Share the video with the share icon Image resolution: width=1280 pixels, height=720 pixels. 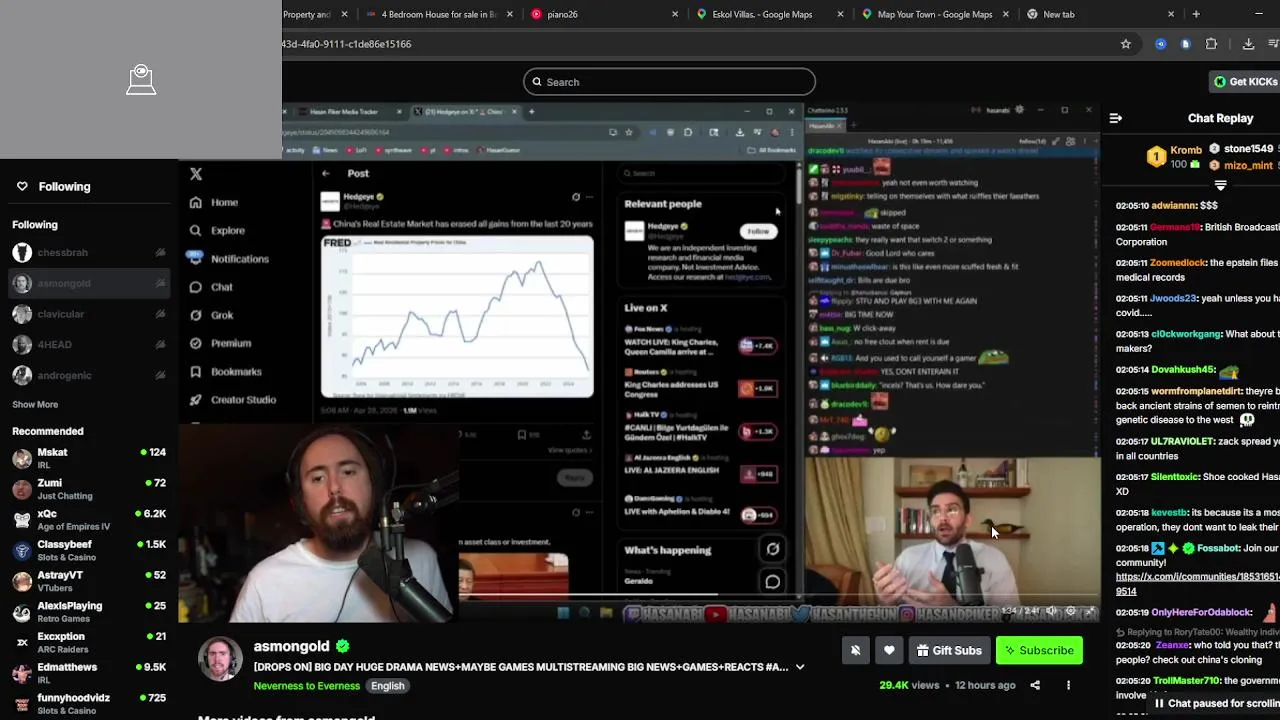[1035, 685]
